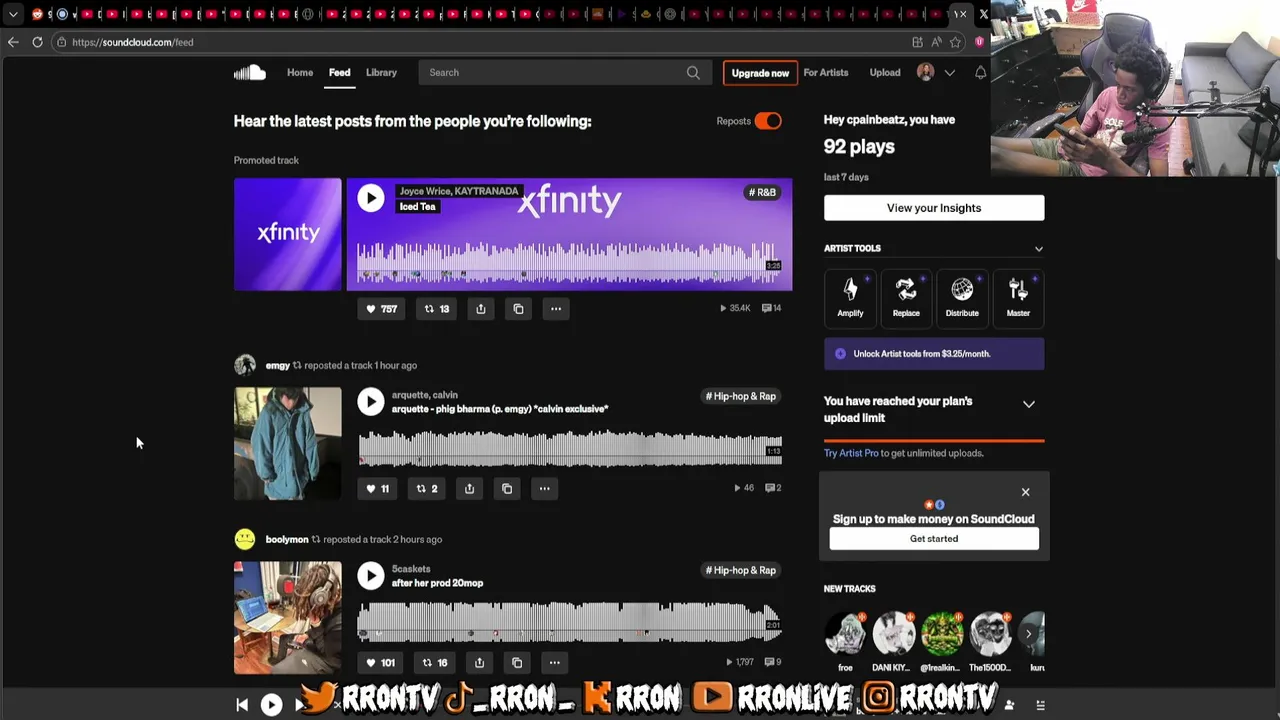Click the search magnifier icon

[x=693, y=72]
